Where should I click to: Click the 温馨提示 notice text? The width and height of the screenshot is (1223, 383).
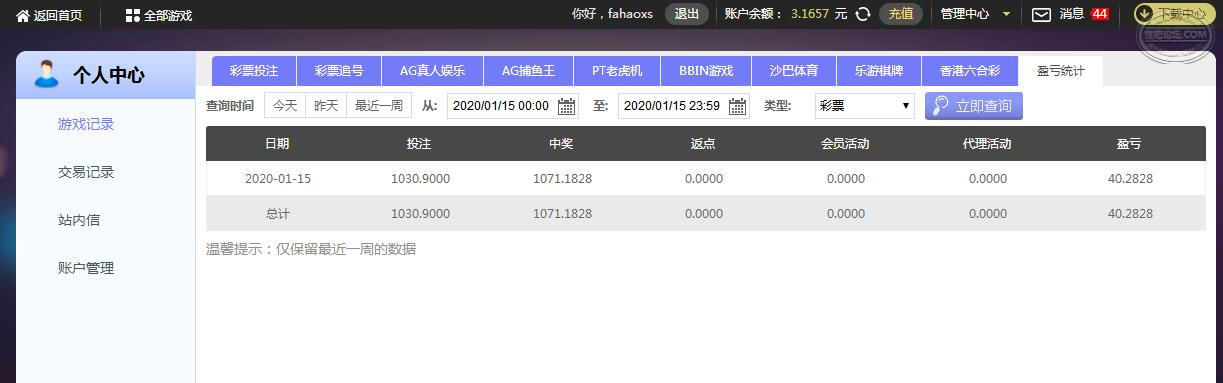pos(311,249)
